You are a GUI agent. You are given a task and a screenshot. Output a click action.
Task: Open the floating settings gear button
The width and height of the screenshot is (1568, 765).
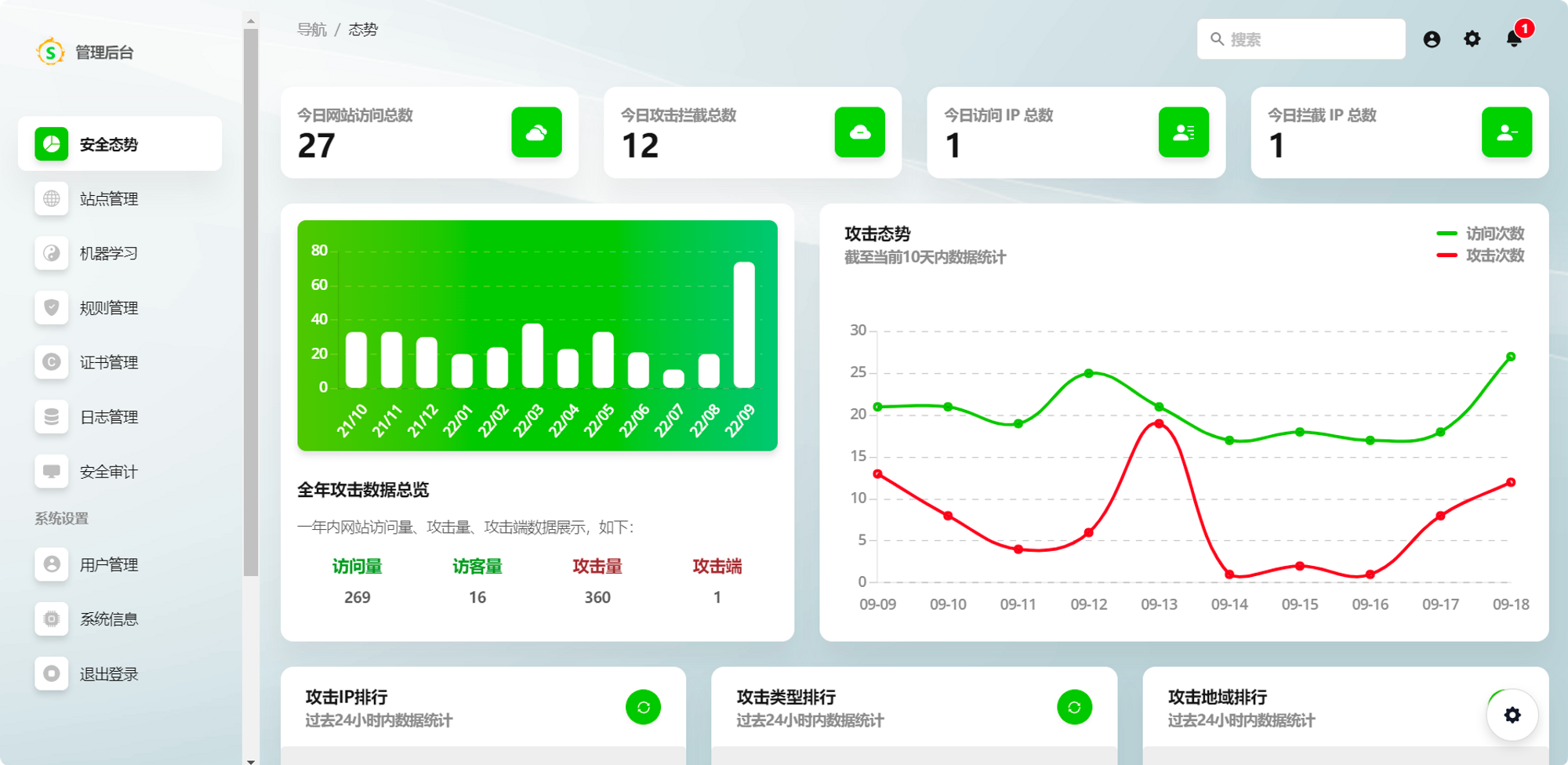(1512, 715)
